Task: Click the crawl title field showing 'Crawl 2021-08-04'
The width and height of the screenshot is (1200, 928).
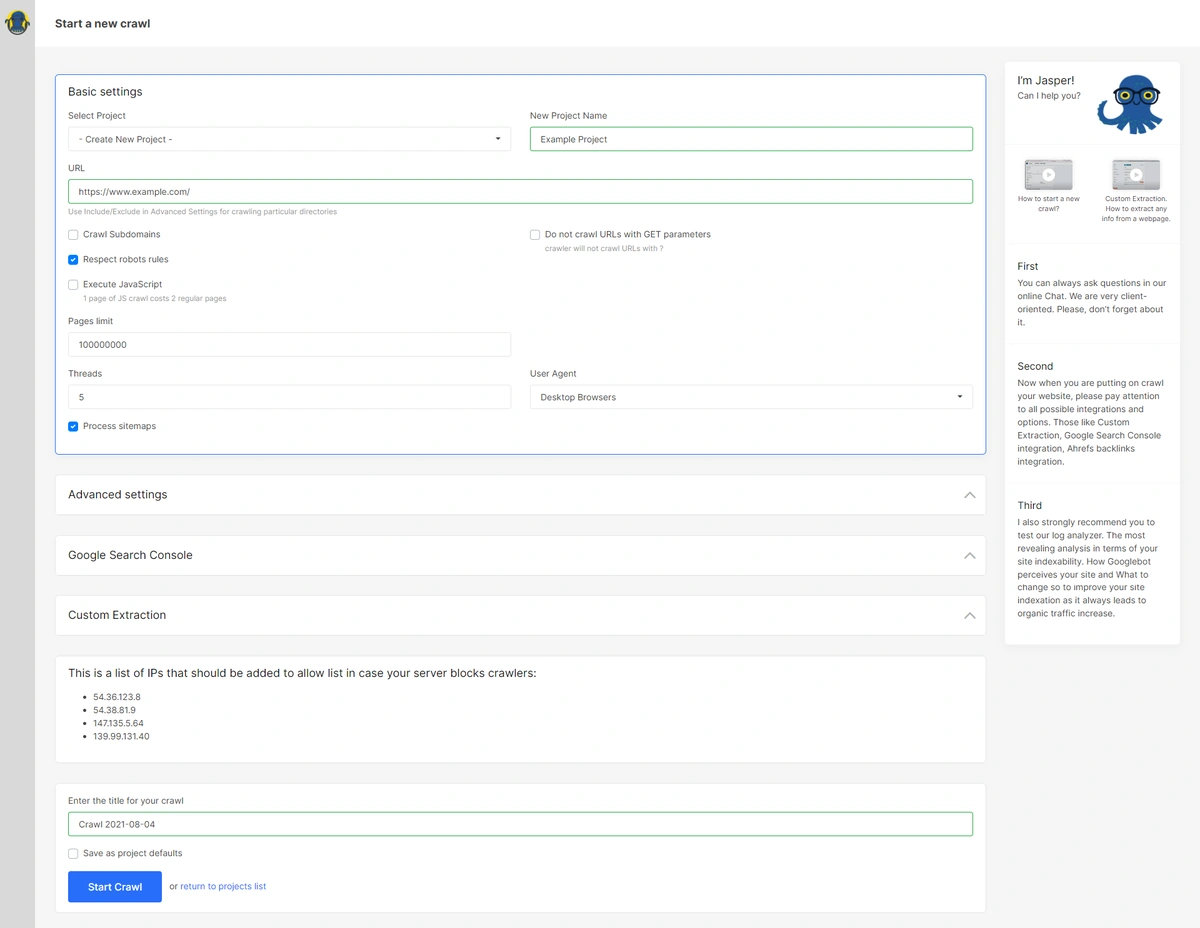Action: 520,823
